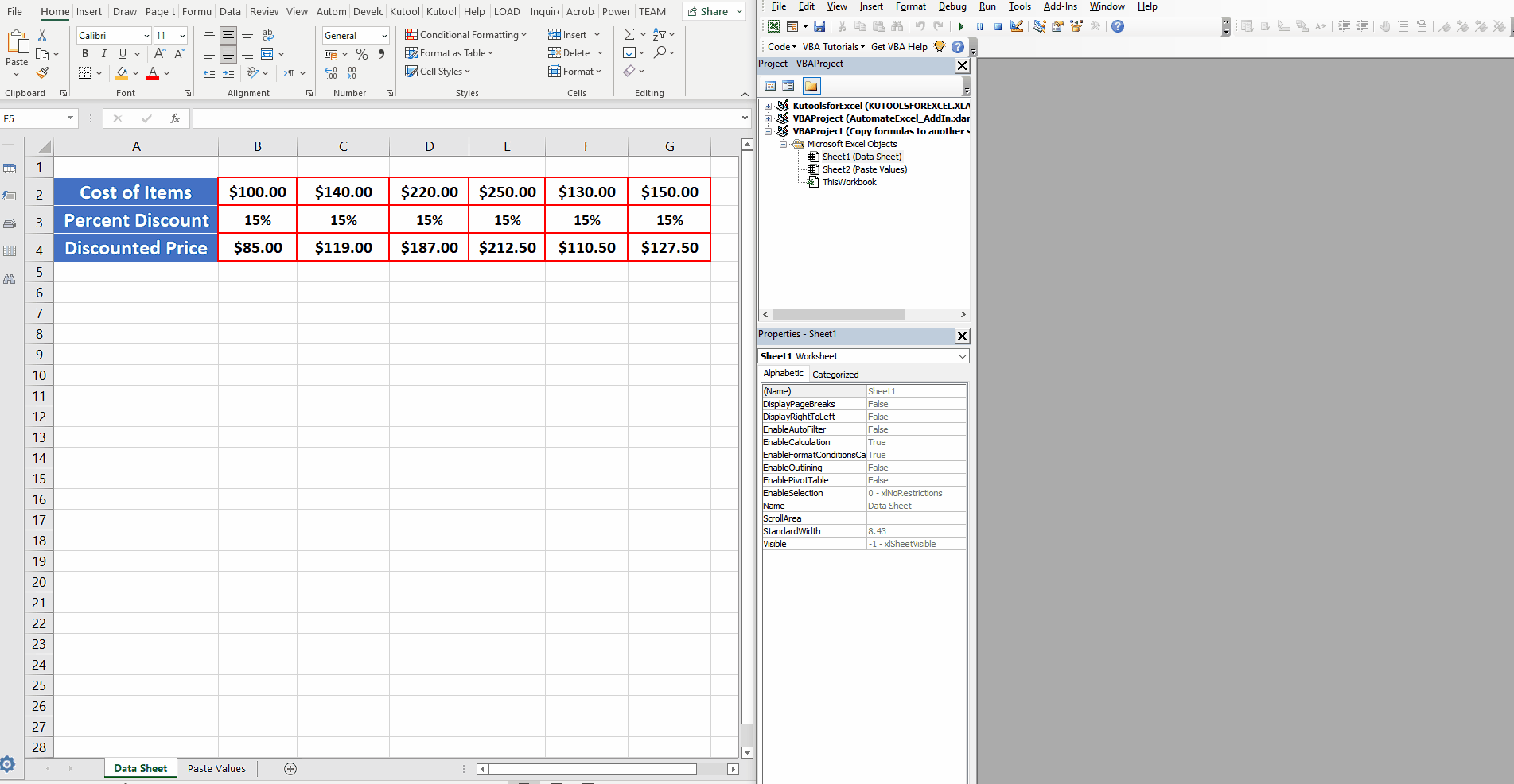1514x784 pixels.
Task: Select the View Microsoft Excel icon
Action: (x=773, y=25)
